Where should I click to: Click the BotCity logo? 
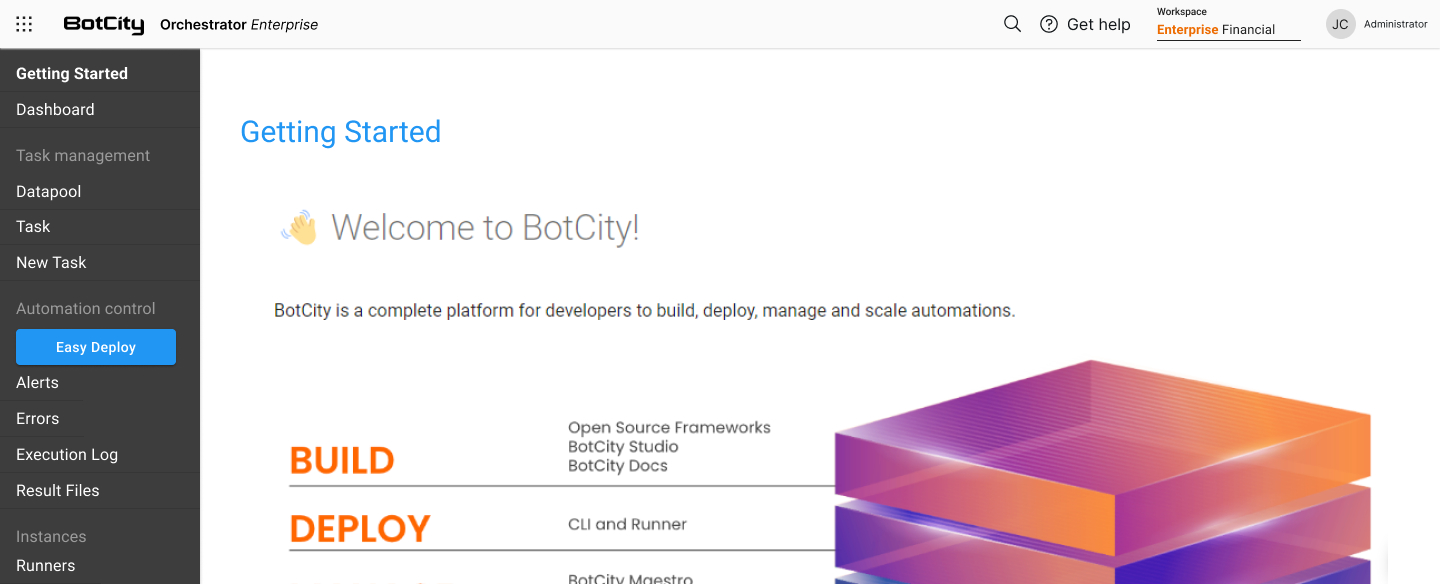tap(104, 24)
